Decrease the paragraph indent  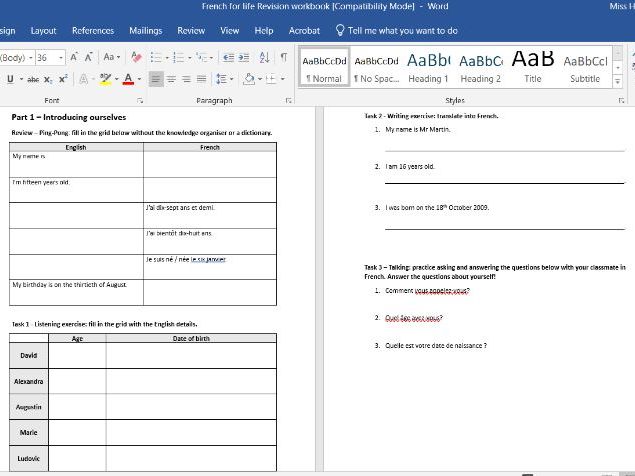tap(228, 58)
